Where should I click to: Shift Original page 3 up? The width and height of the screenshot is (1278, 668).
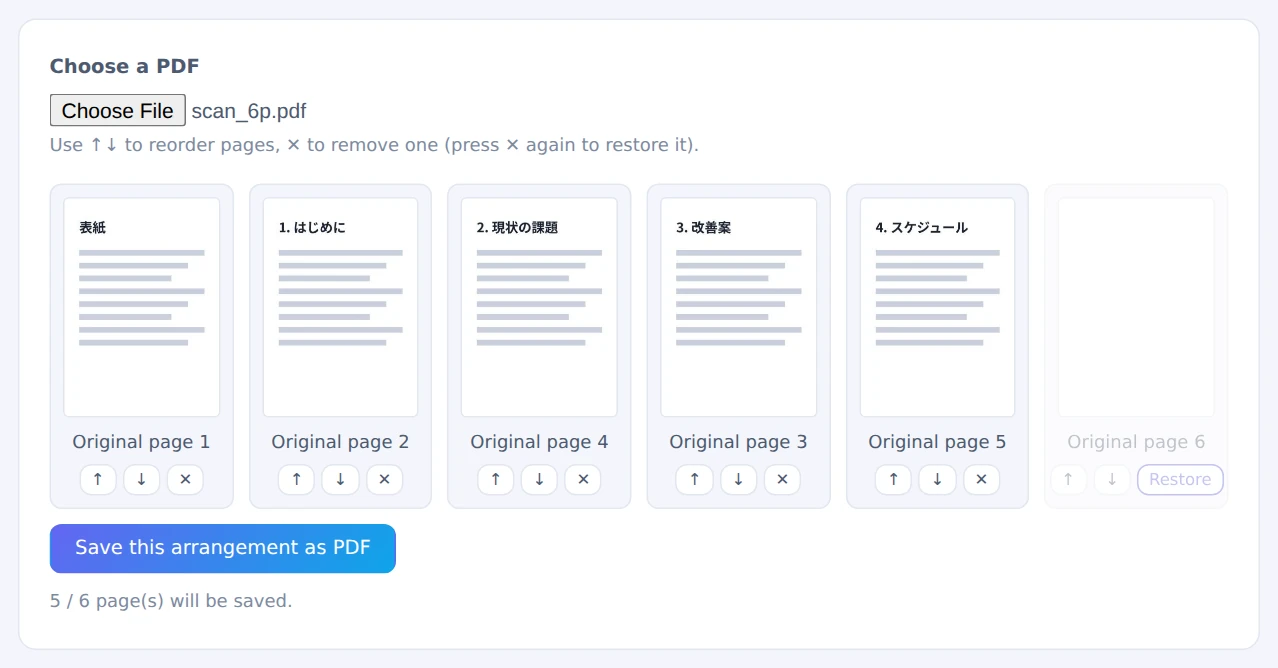coord(695,479)
